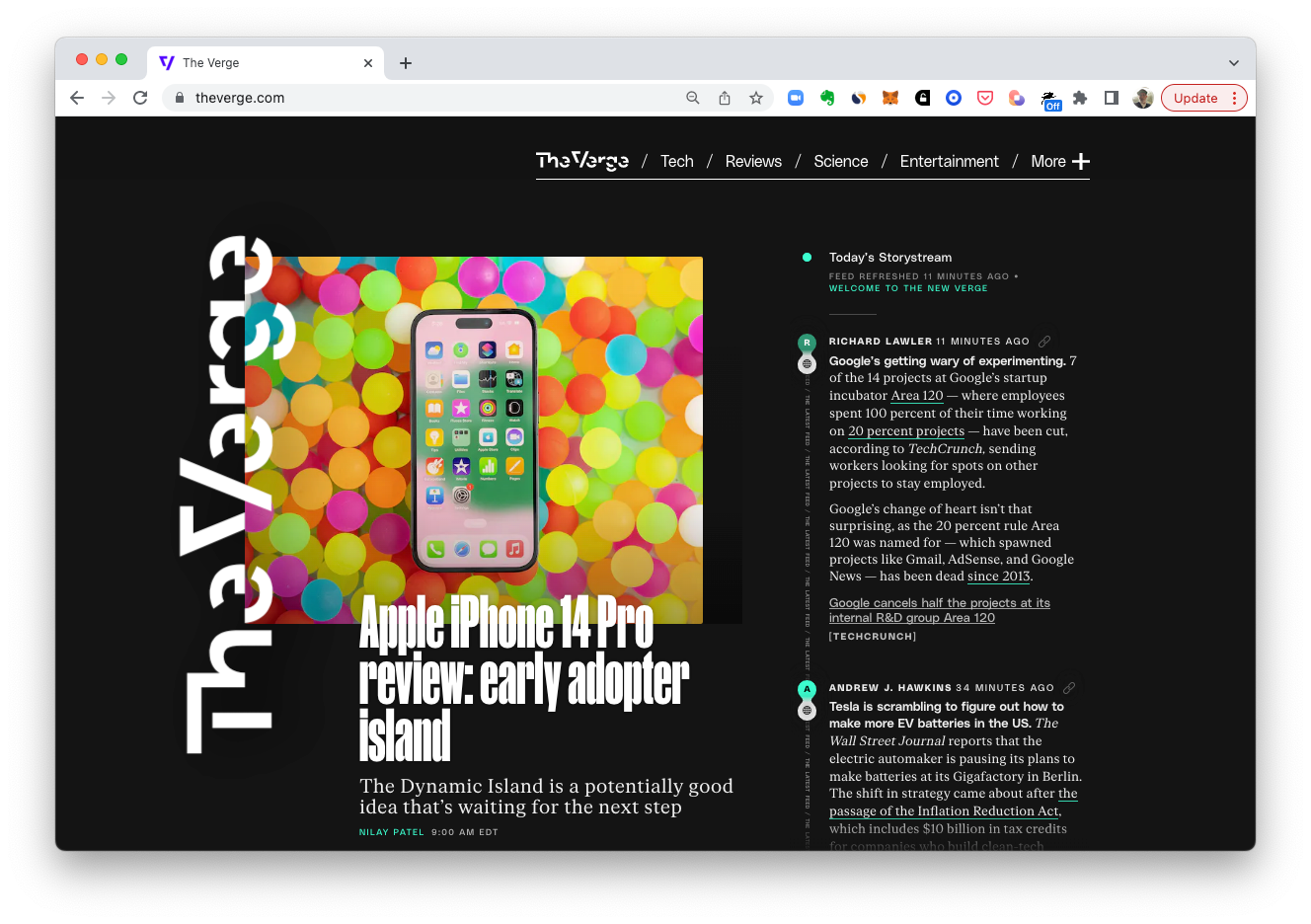This screenshot has width=1311, height=924.
Task: Open the Chrome profile avatar
Action: coord(1143,98)
